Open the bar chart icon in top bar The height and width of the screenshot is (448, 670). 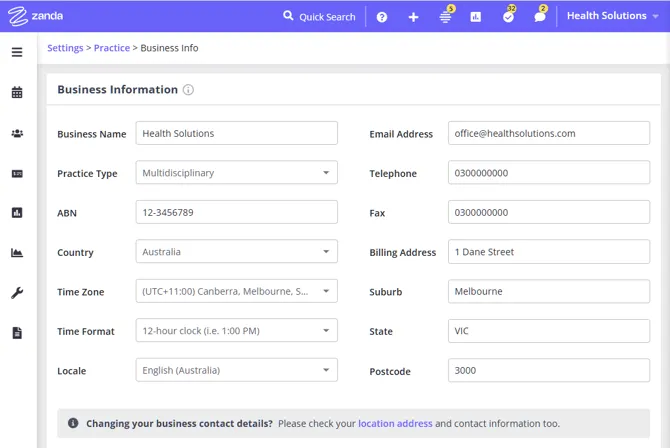point(476,17)
